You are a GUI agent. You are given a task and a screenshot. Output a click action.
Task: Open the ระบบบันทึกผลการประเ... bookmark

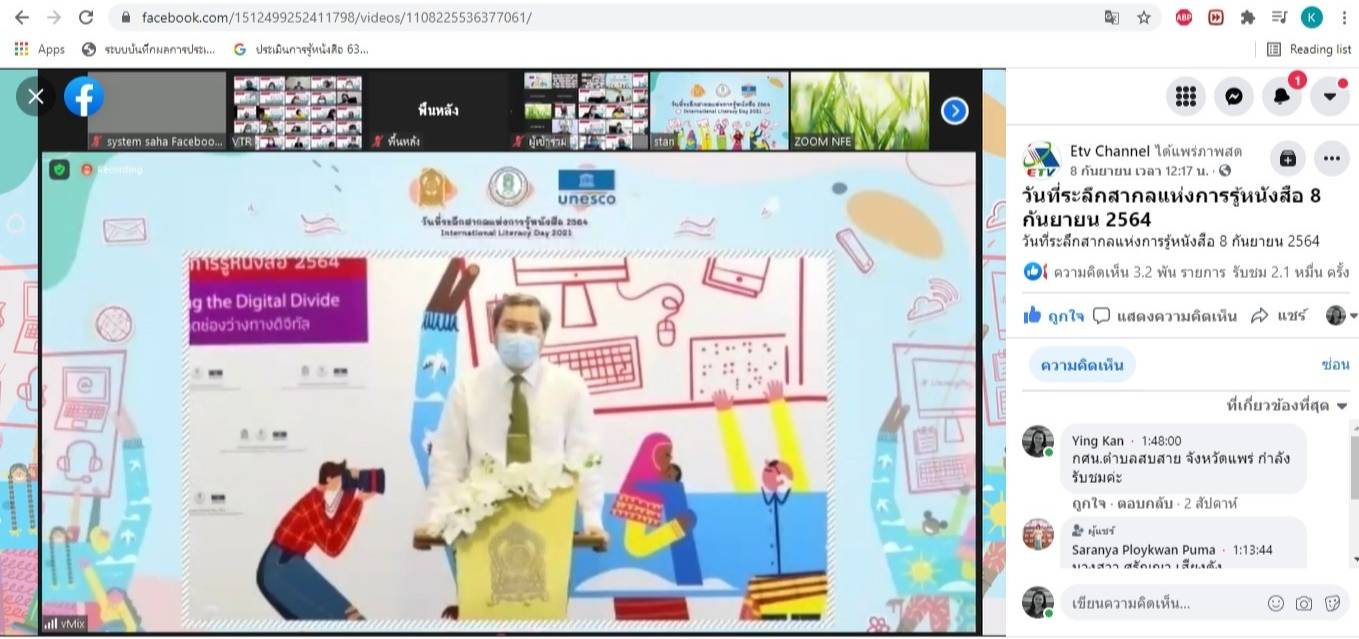pos(149,49)
